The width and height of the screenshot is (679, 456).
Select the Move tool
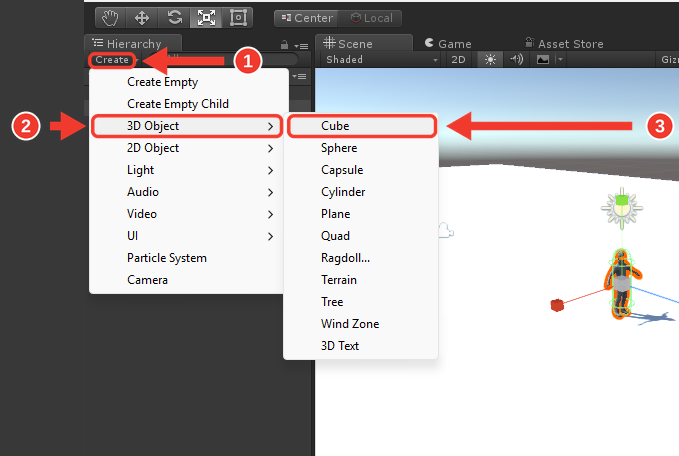(x=142, y=18)
